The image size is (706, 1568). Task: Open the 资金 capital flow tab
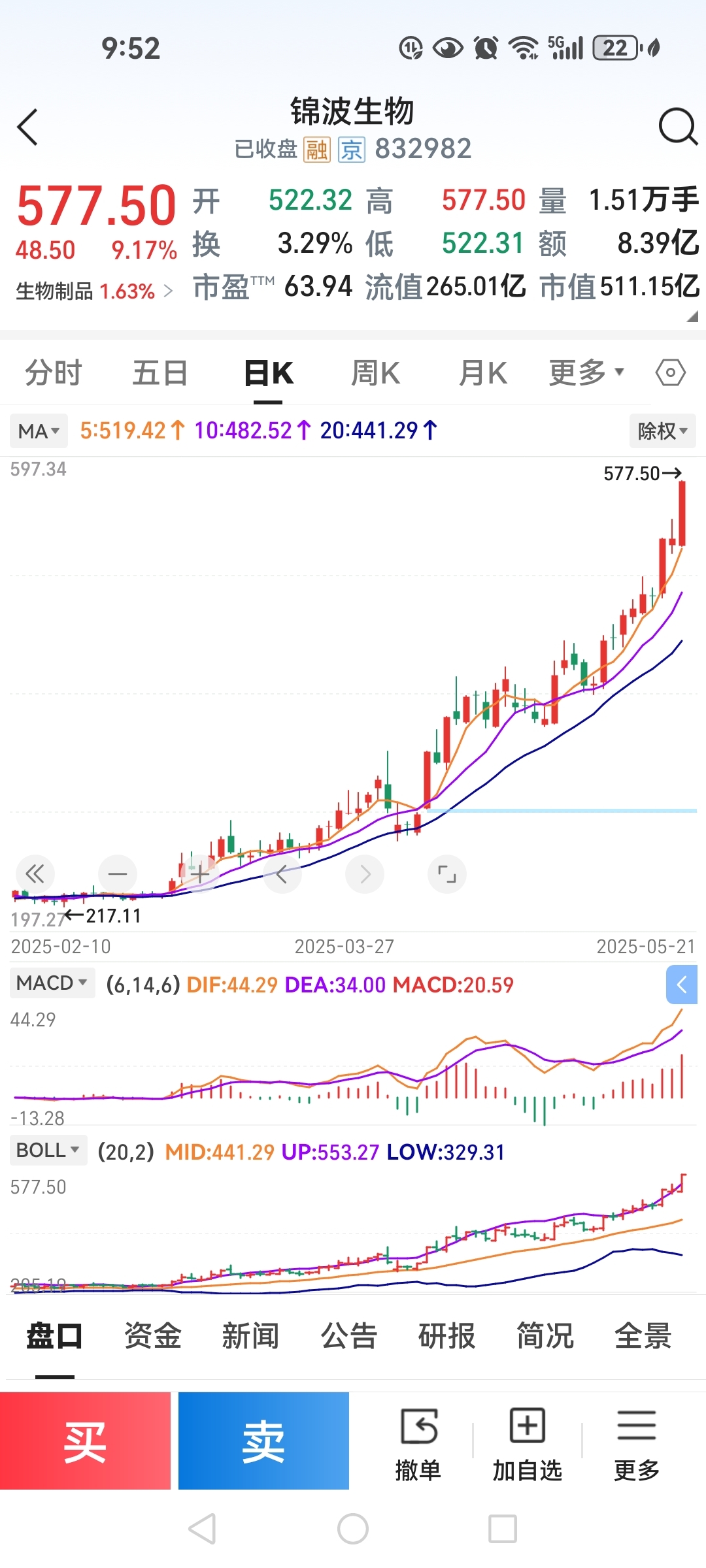click(x=153, y=1335)
